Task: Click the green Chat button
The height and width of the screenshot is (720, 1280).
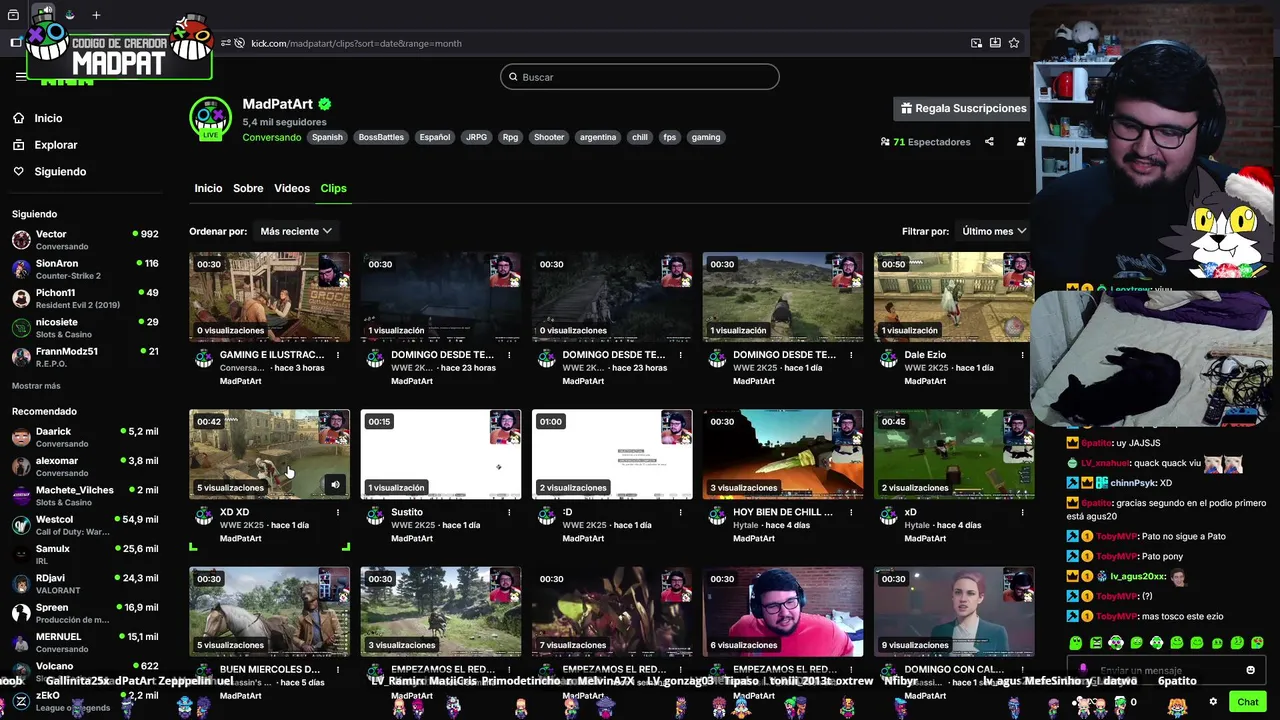Action: pyautogui.click(x=1247, y=702)
